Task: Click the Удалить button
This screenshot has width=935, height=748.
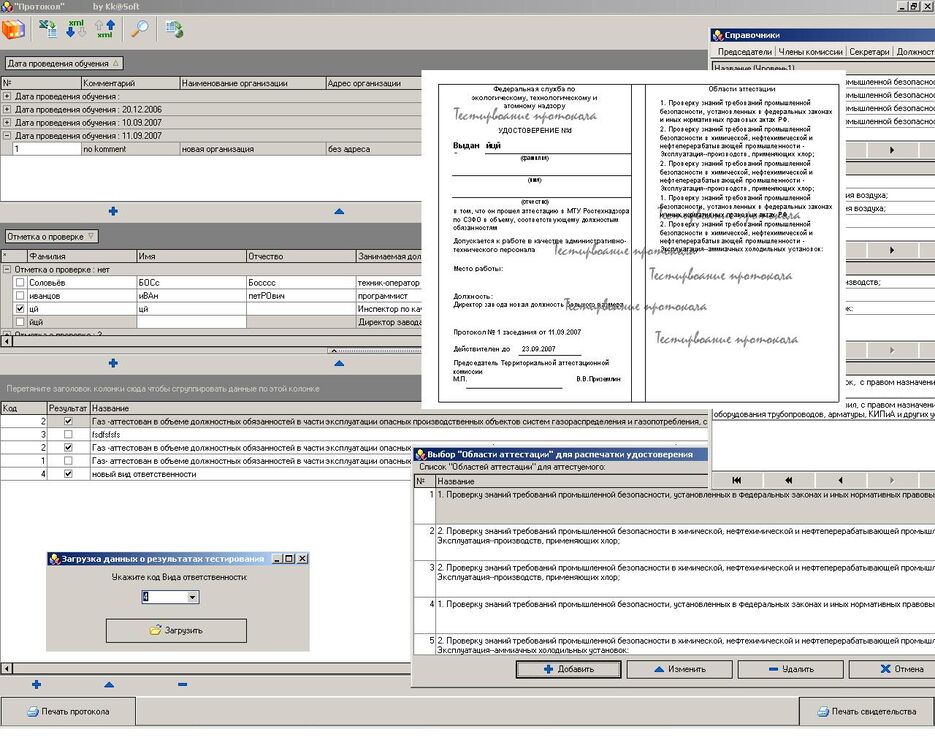Action: 791,669
